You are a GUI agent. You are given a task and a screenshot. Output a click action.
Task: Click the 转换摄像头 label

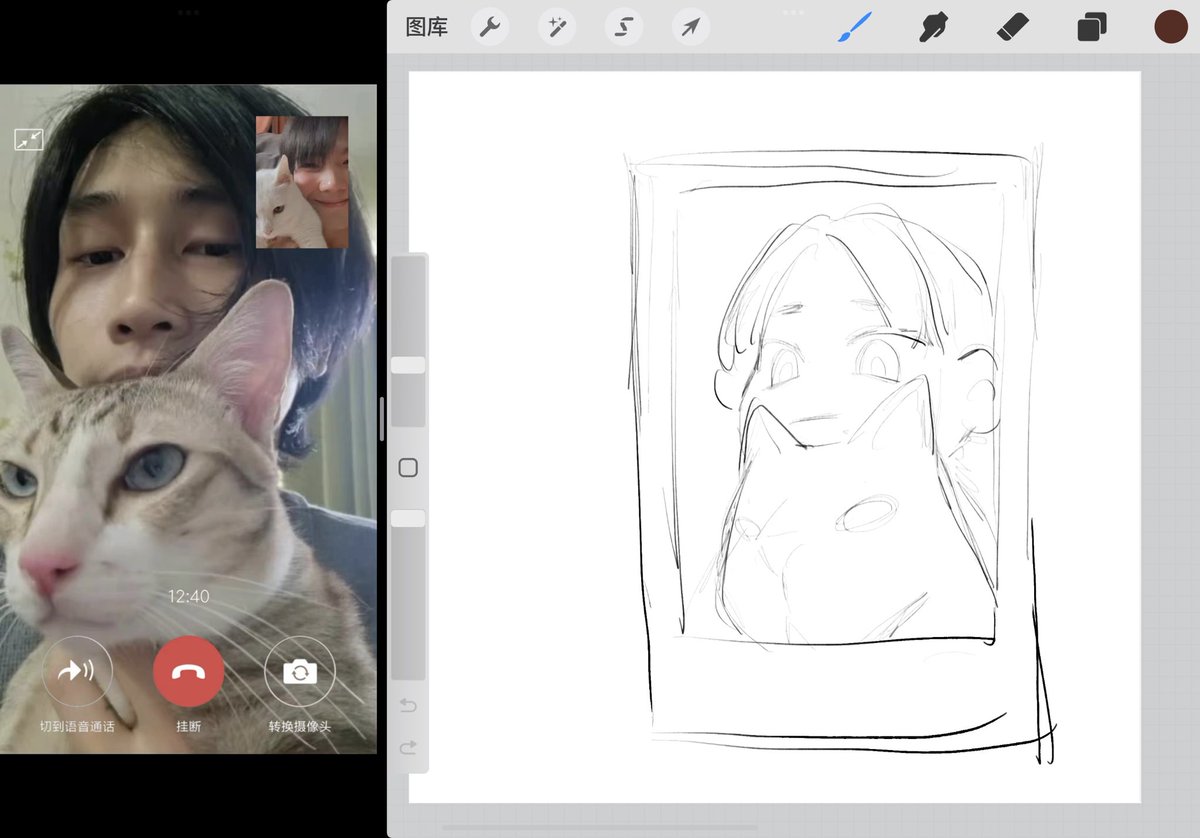(300, 727)
